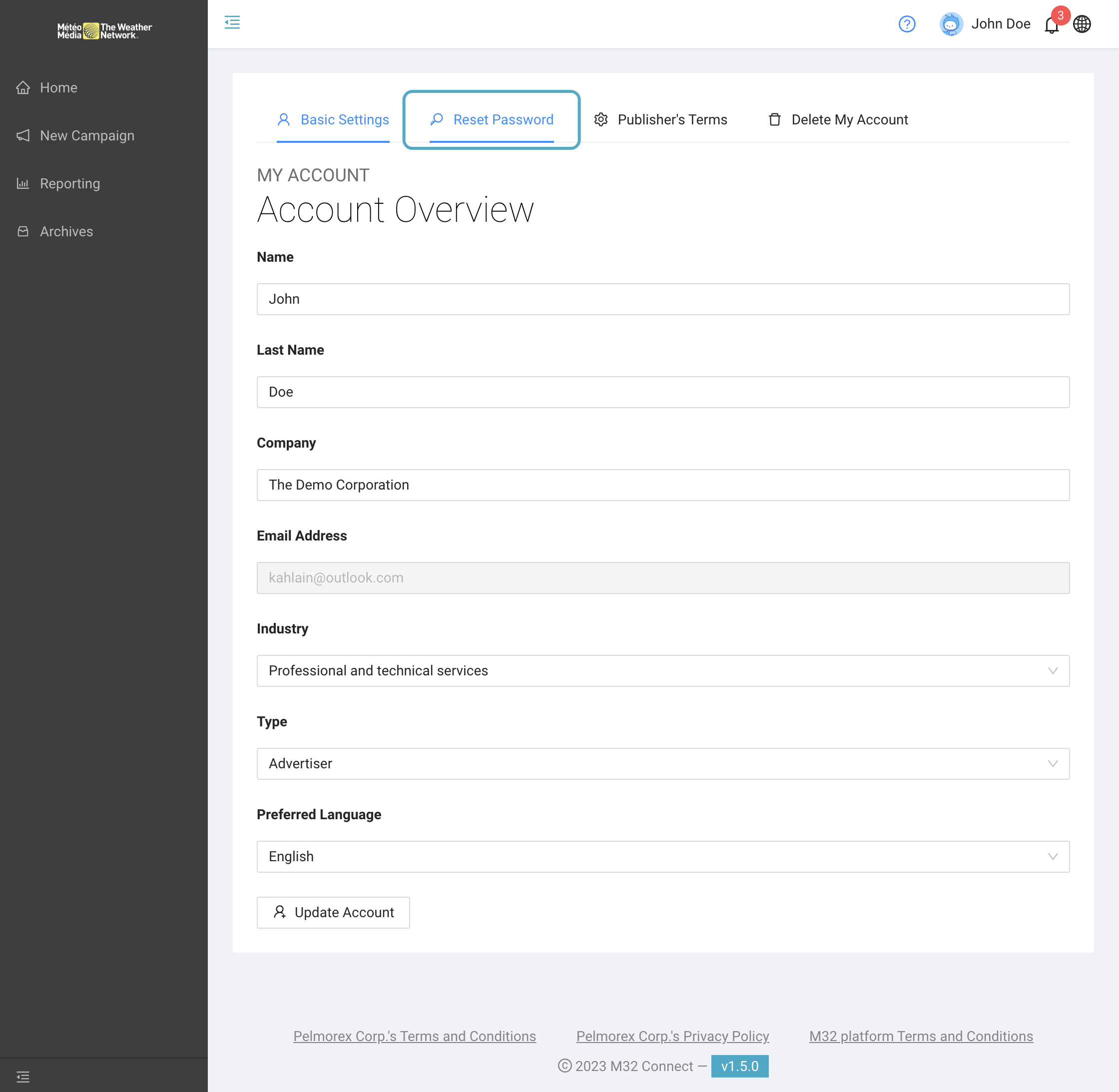Click the John Doe username text
1119x1092 pixels.
click(x=1000, y=24)
